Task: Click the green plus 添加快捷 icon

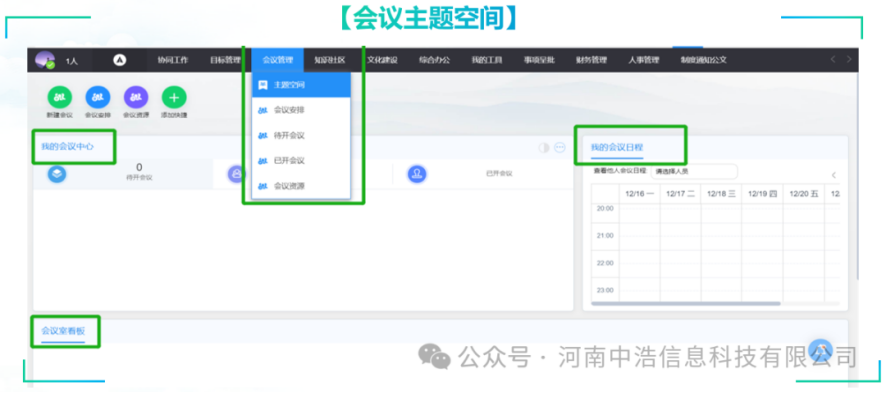Action: [174, 98]
